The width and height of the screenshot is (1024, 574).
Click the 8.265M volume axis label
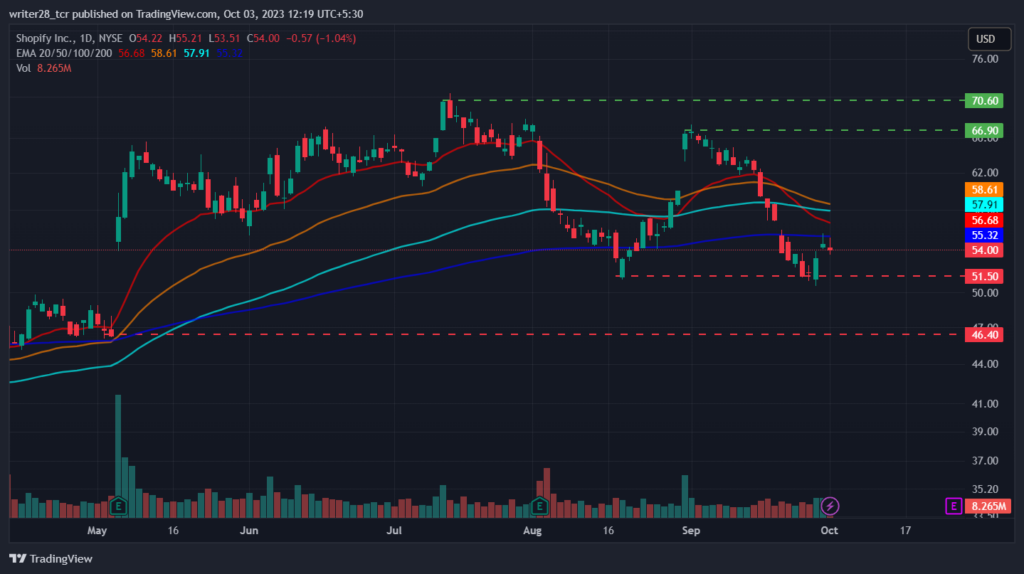[x=988, y=506]
